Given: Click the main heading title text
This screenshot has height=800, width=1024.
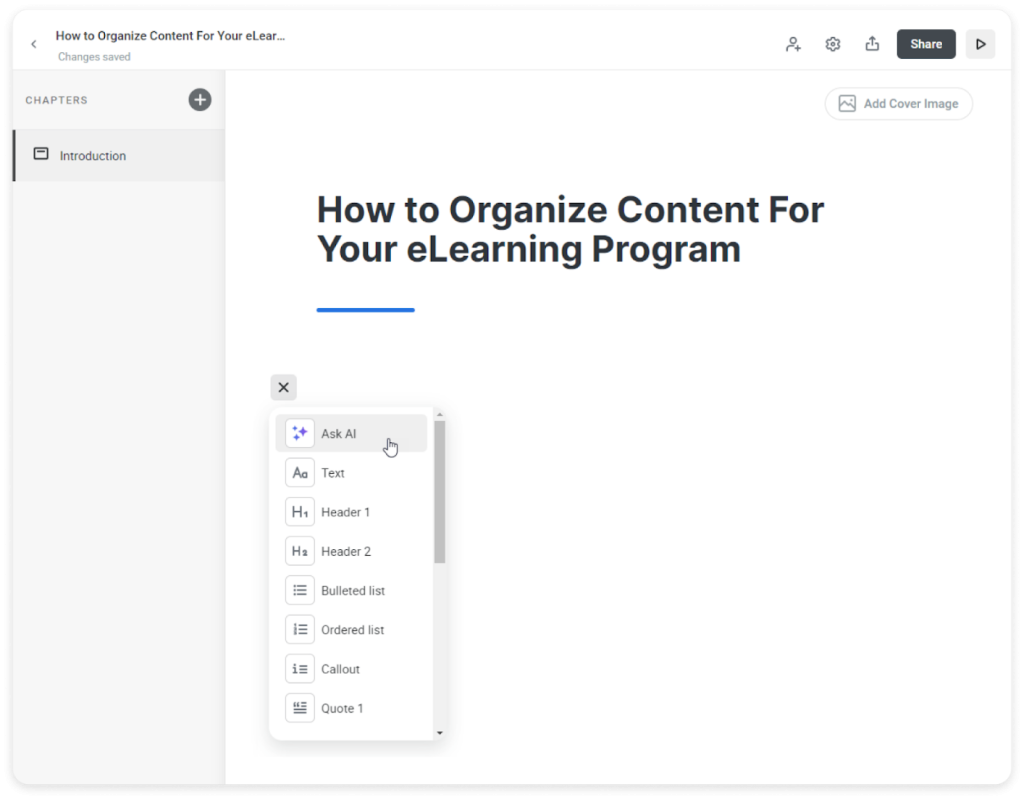Looking at the screenshot, I should pos(570,229).
